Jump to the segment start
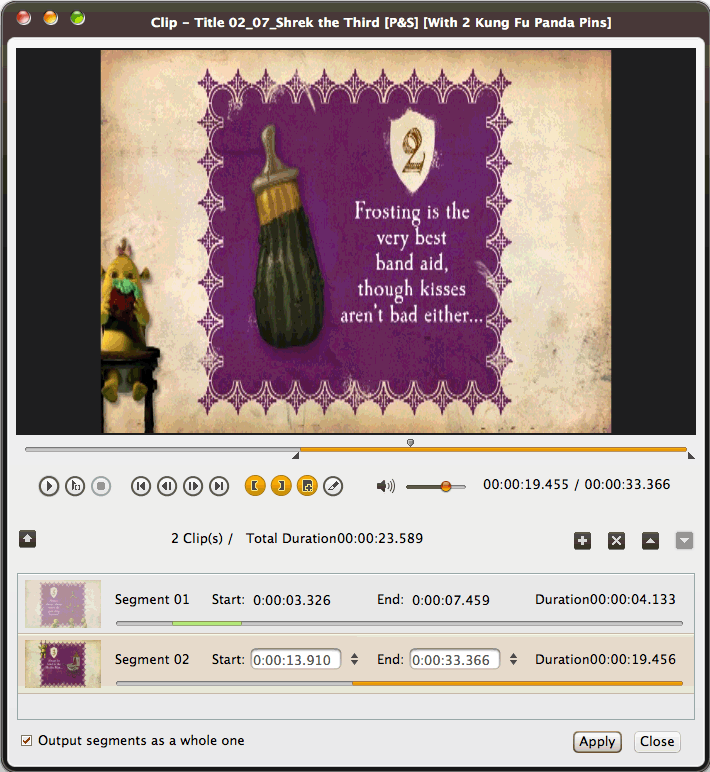710x772 pixels. [141, 486]
